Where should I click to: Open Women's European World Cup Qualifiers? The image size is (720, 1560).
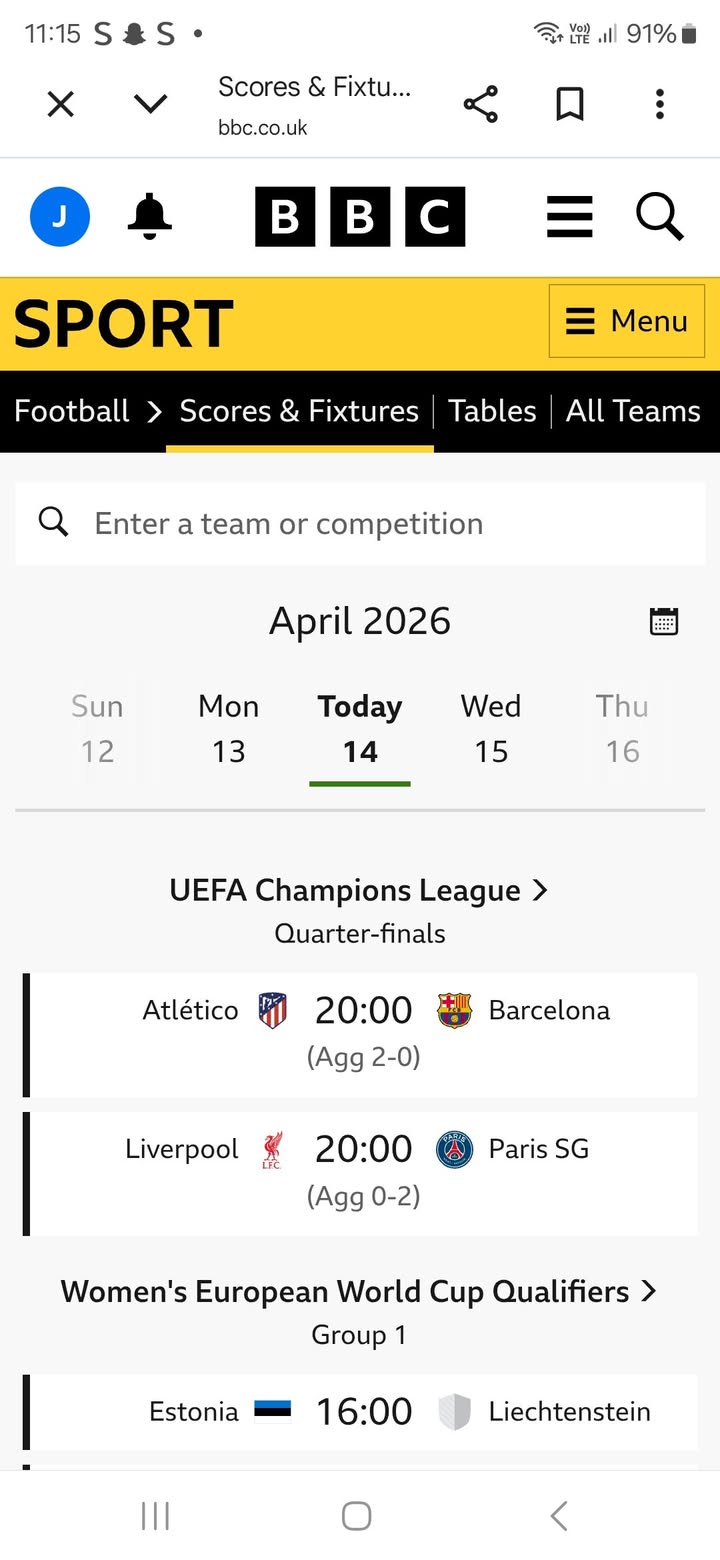[359, 1291]
